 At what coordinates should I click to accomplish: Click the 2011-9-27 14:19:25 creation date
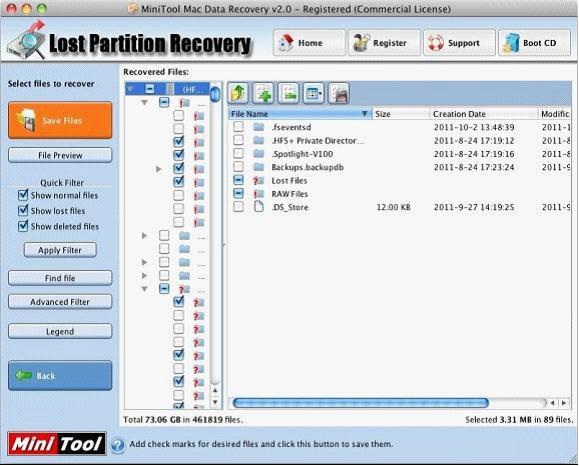(x=474, y=207)
